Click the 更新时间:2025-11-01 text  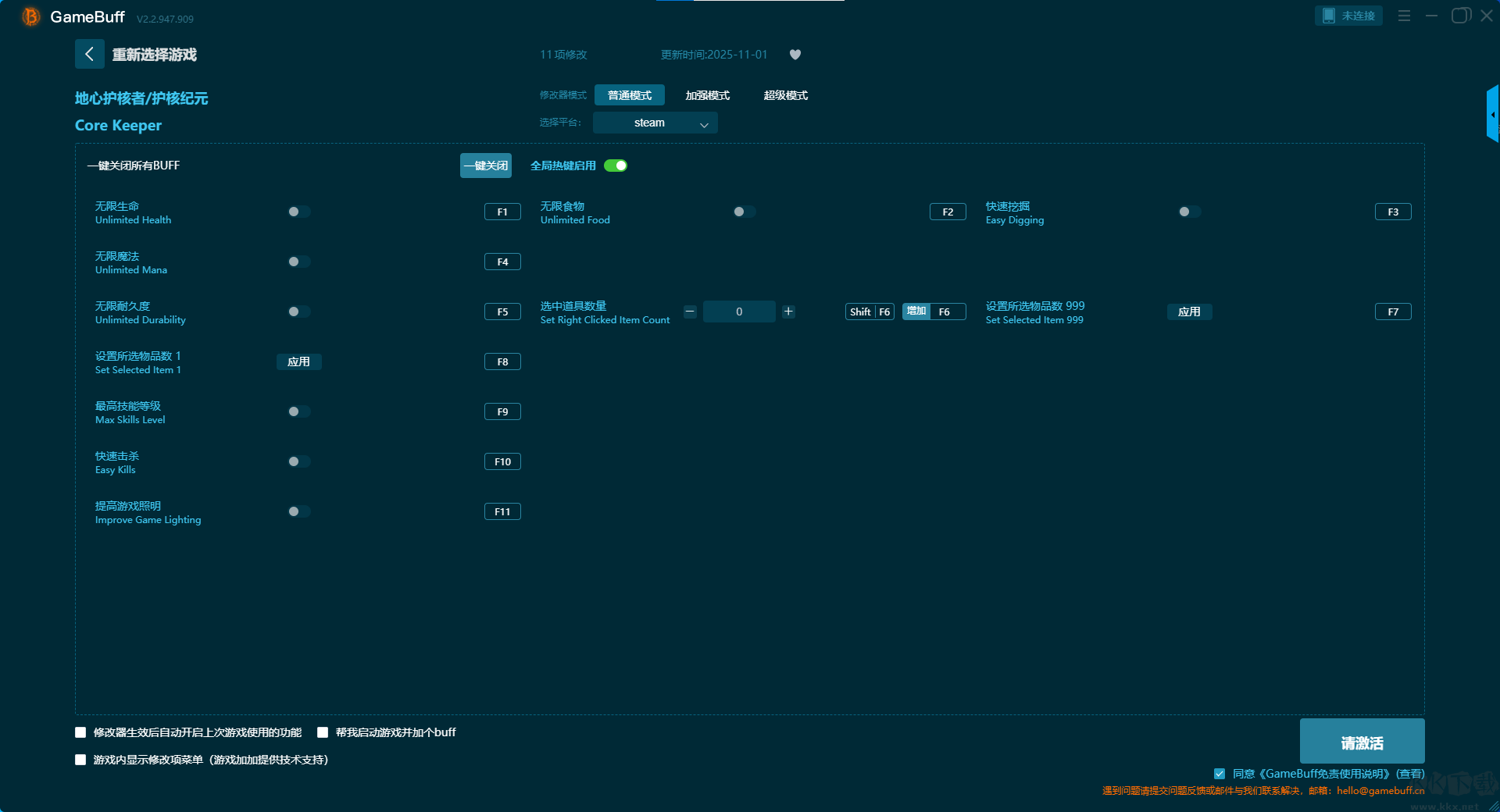(714, 55)
